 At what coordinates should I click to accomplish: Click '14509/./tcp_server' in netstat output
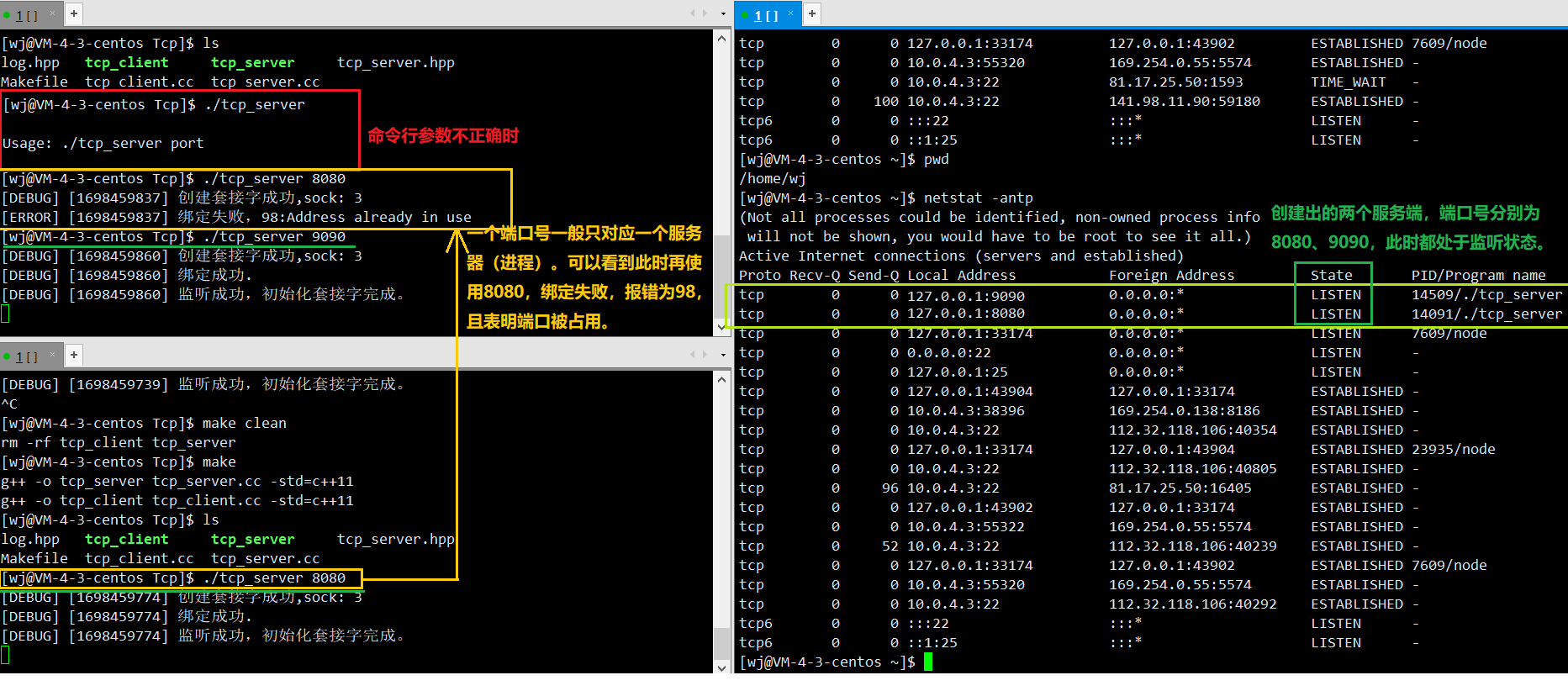tap(1486, 295)
